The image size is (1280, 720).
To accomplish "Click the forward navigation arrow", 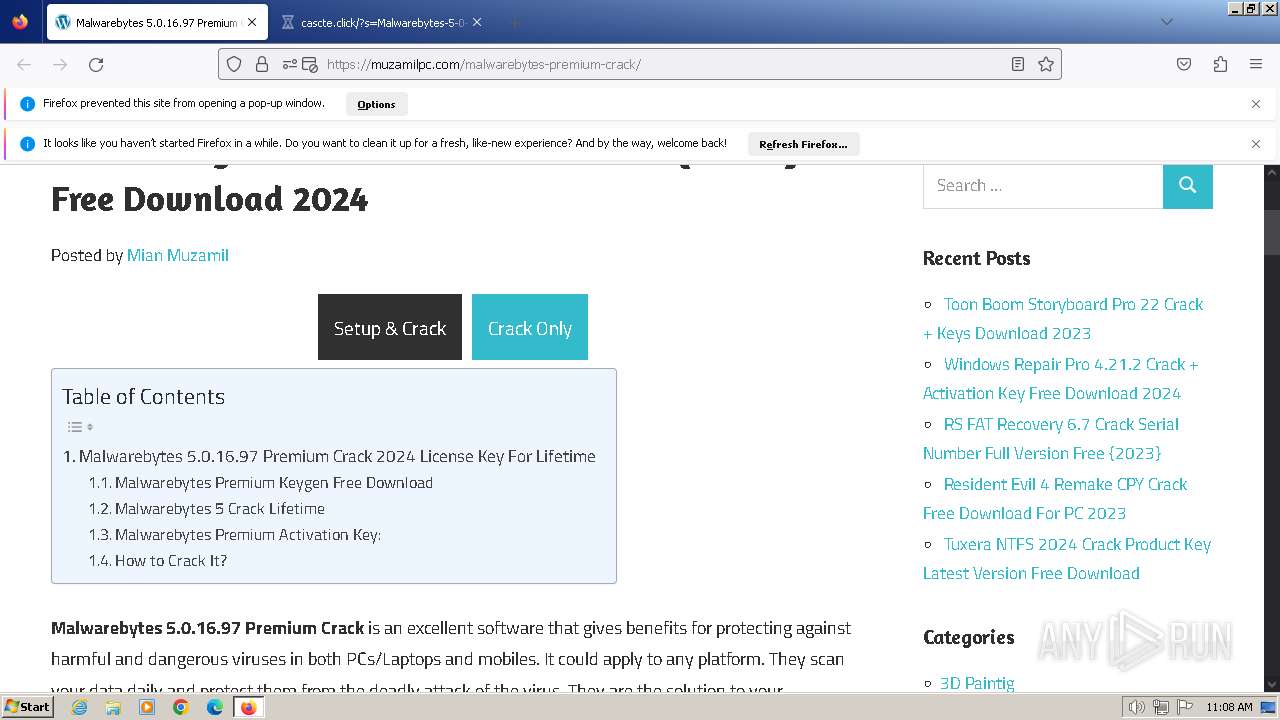I will click(60, 64).
